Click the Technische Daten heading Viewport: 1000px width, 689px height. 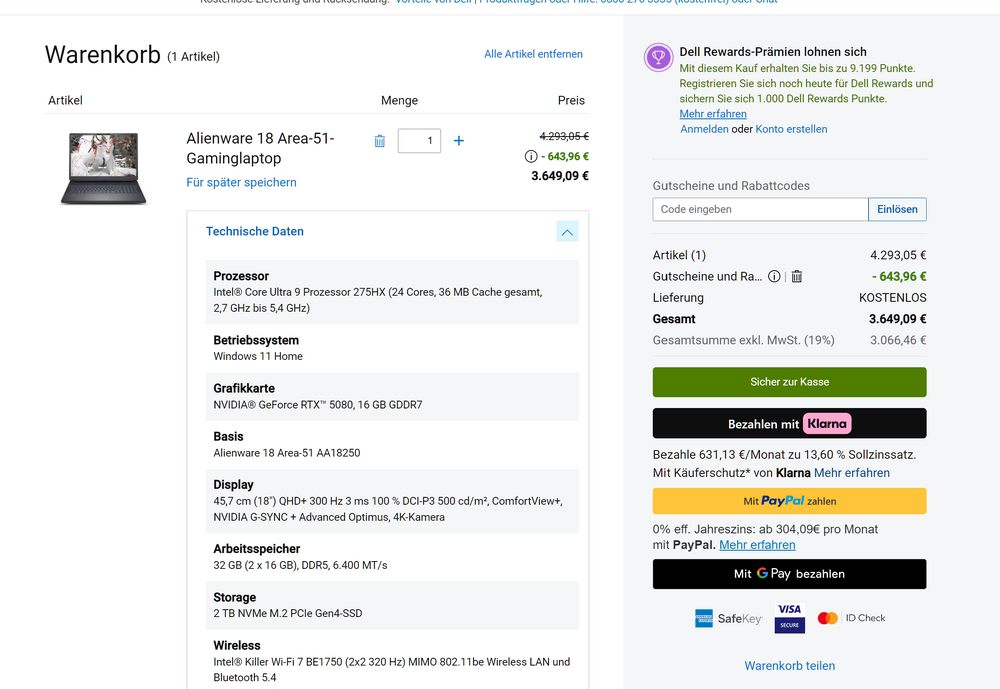coord(254,232)
